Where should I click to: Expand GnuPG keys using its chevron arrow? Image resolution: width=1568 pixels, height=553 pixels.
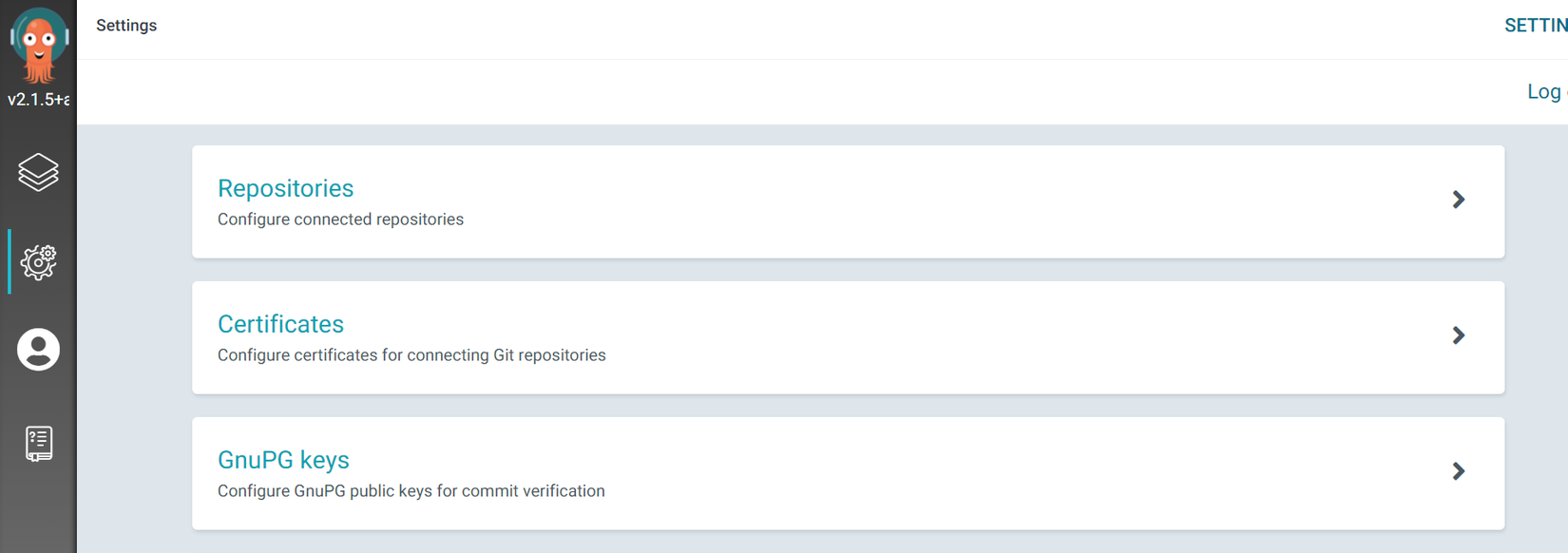coord(1459,471)
